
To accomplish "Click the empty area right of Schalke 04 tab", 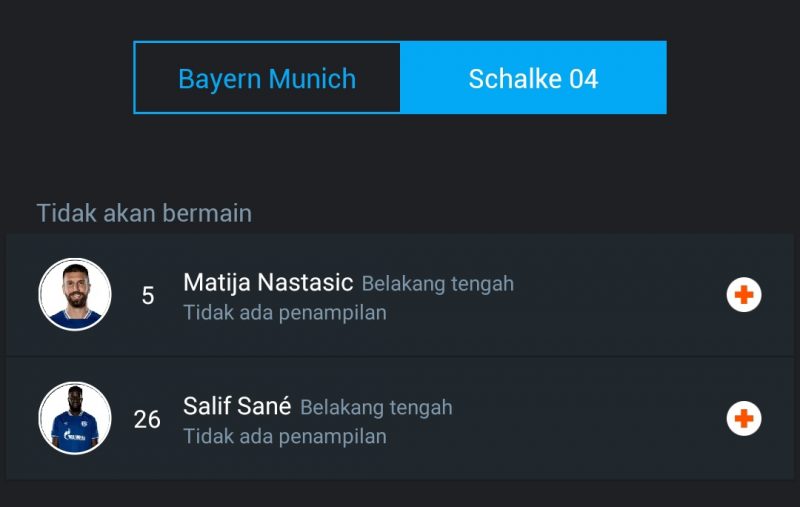I will [733, 78].
